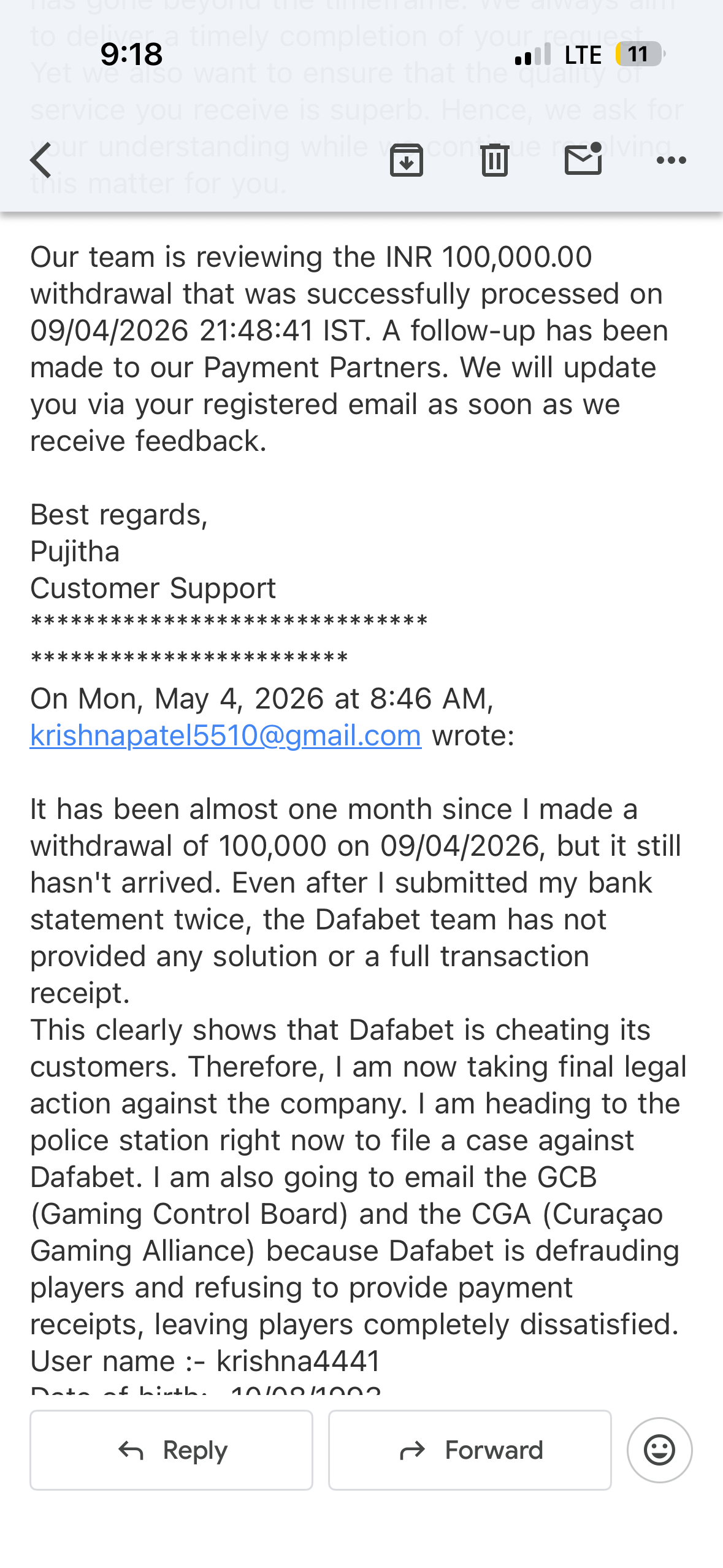Mark the email as unread via the envelope icon
Screen dimensions: 723x1568
[x=583, y=159]
